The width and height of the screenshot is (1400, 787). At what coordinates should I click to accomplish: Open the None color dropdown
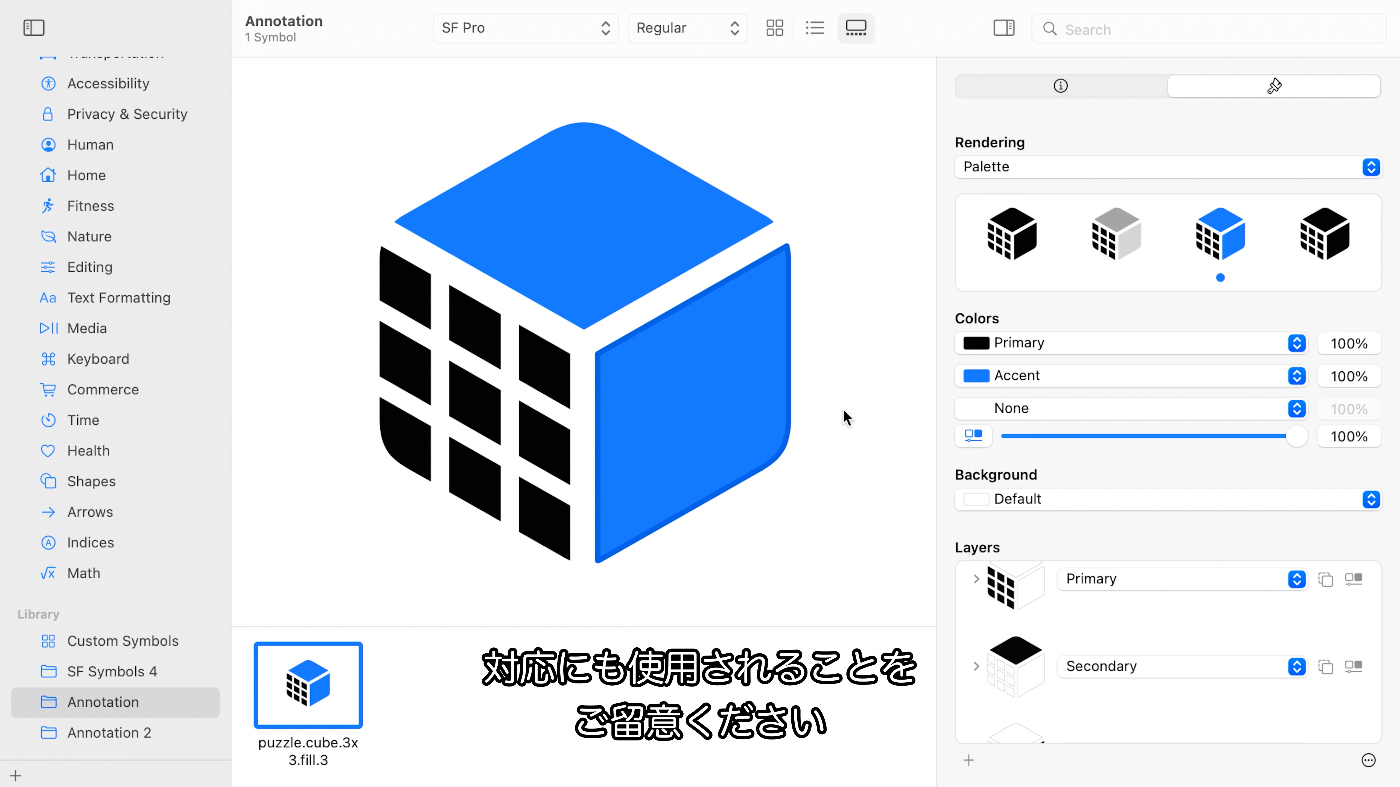tap(1132, 409)
